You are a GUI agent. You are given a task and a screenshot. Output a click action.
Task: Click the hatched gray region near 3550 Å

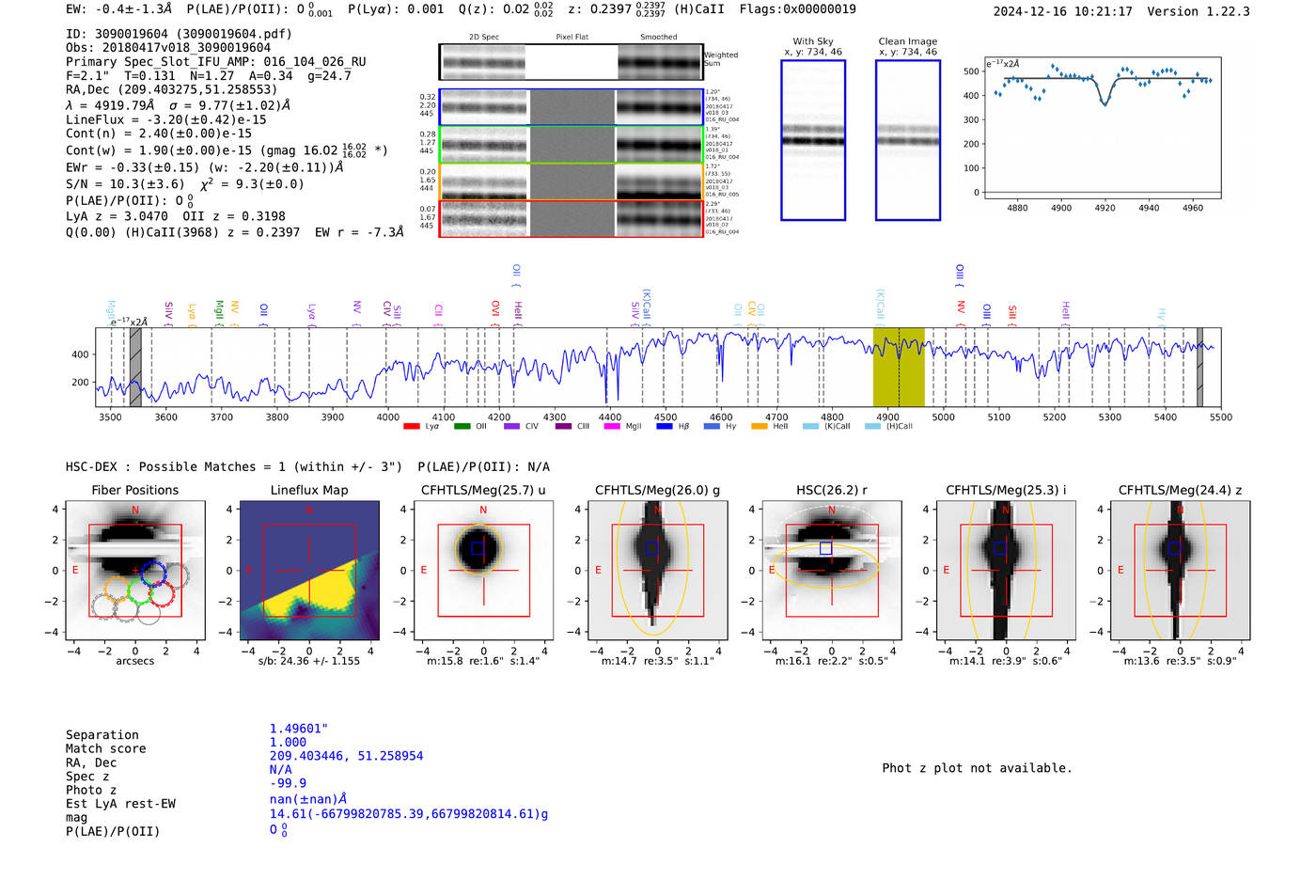[x=135, y=367]
